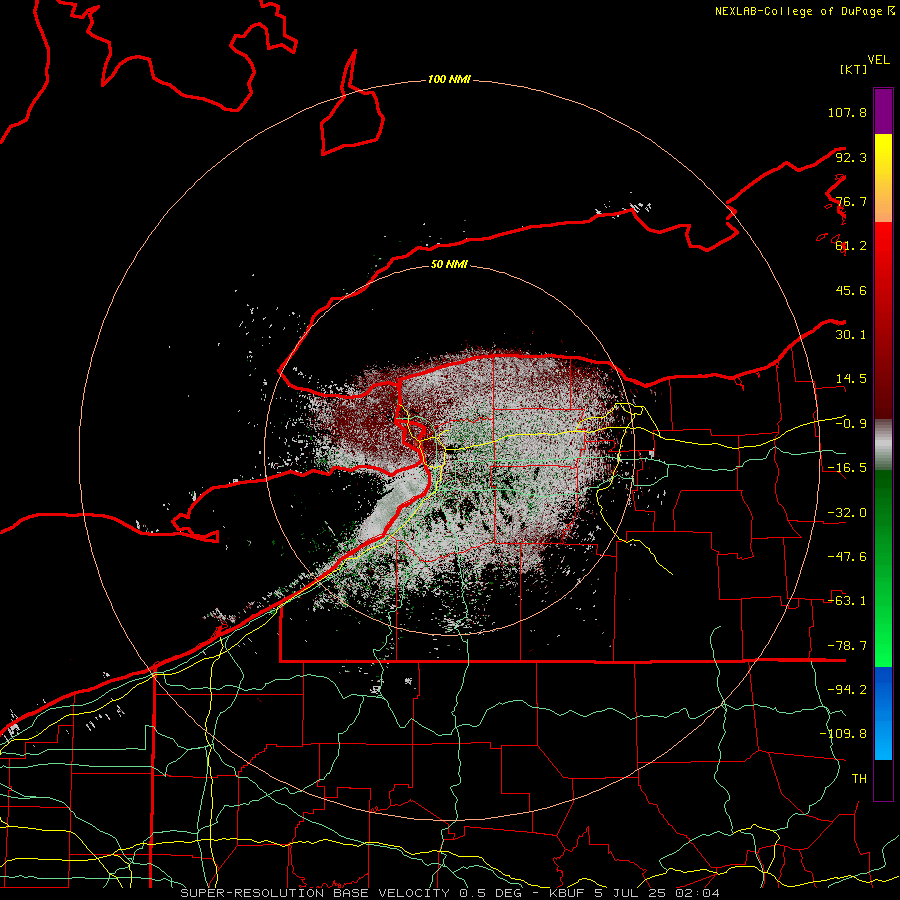Click the [KT] units label
Screen dimensions: 900x900
coord(854,69)
